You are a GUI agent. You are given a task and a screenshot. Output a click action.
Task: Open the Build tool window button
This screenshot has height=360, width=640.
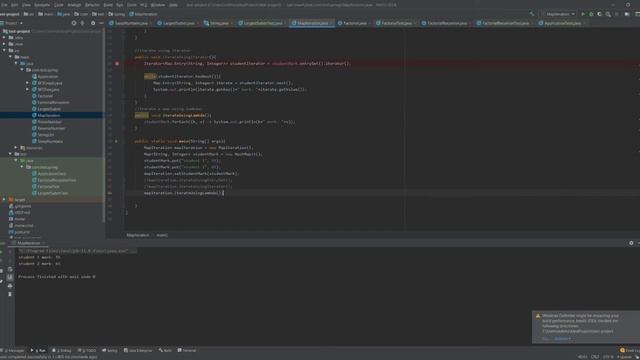click(165, 350)
